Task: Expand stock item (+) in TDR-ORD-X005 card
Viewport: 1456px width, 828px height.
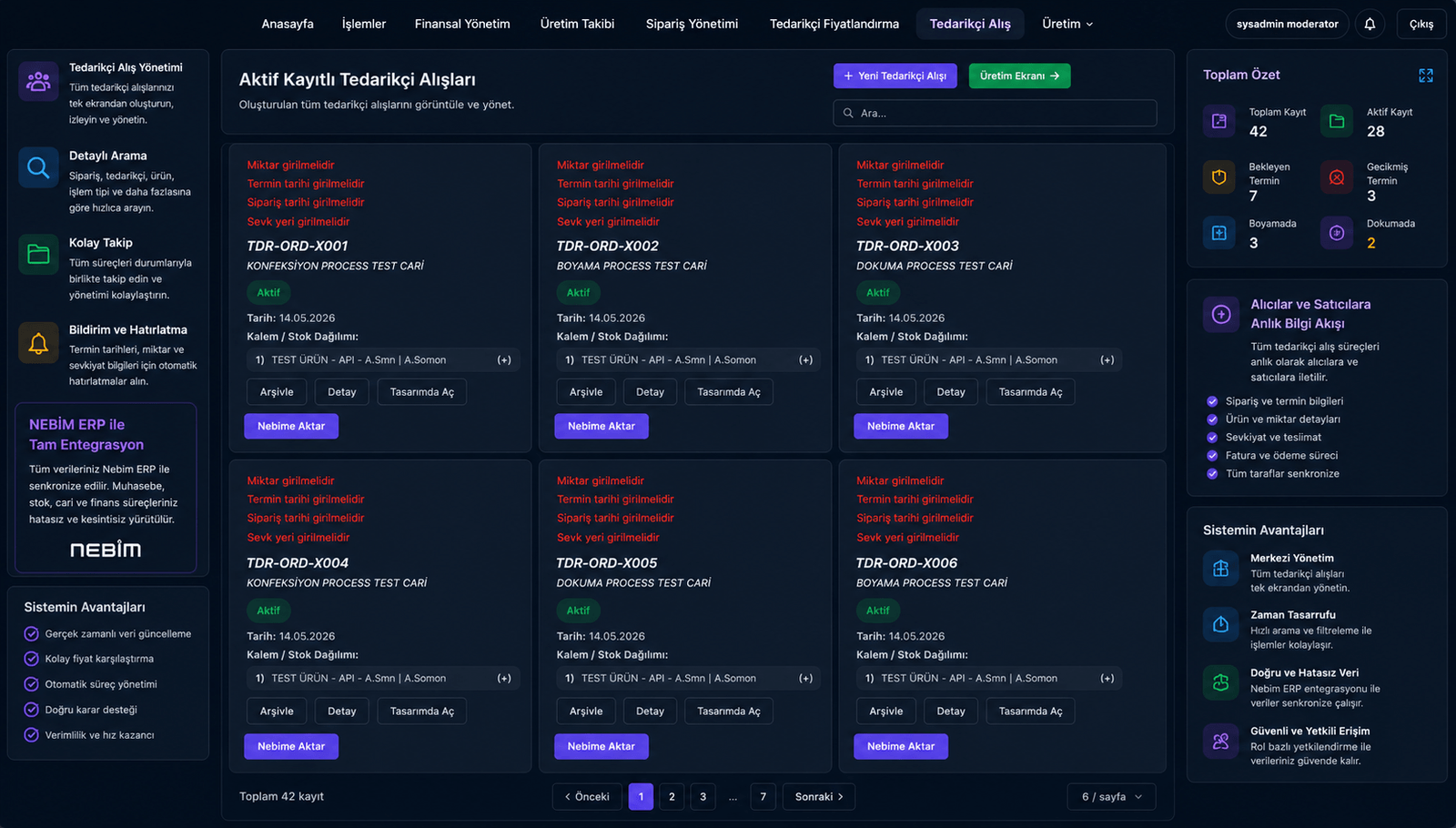Action: coord(805,679)
